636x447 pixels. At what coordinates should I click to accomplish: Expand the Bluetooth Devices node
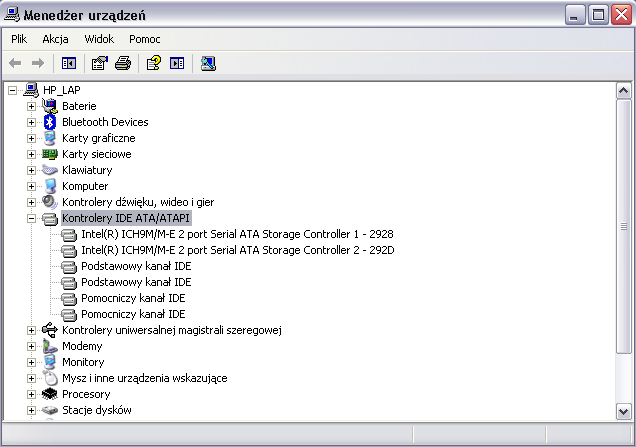[31, 122]
